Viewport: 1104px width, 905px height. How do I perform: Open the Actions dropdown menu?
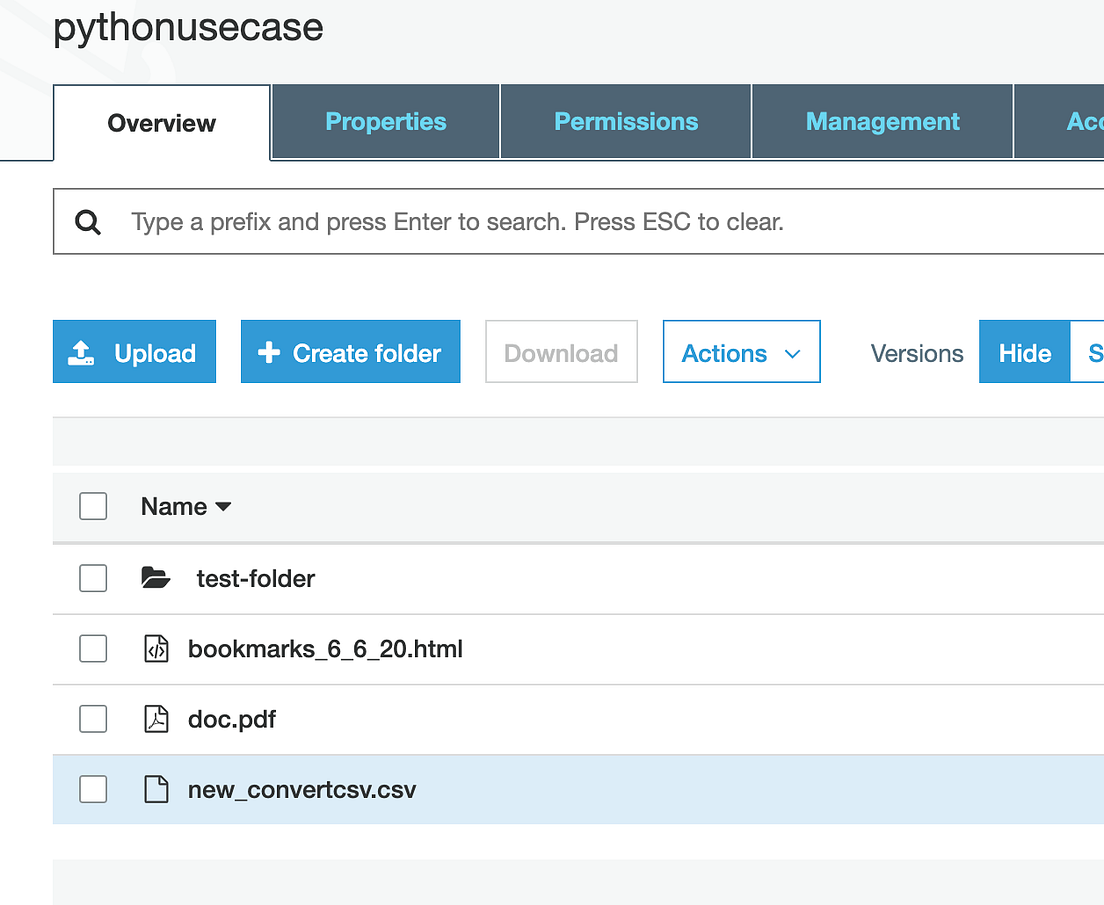click(x=741, y=351)
